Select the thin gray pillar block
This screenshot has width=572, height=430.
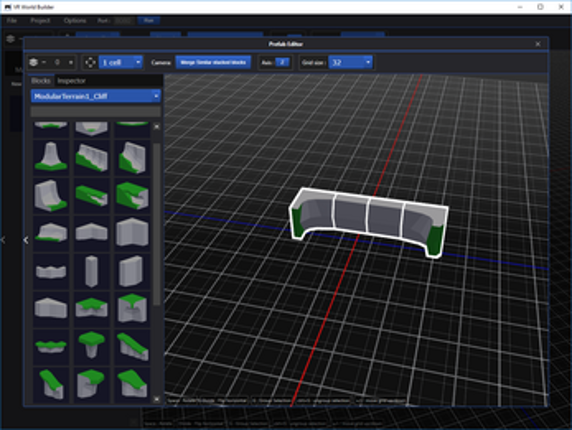92,271
